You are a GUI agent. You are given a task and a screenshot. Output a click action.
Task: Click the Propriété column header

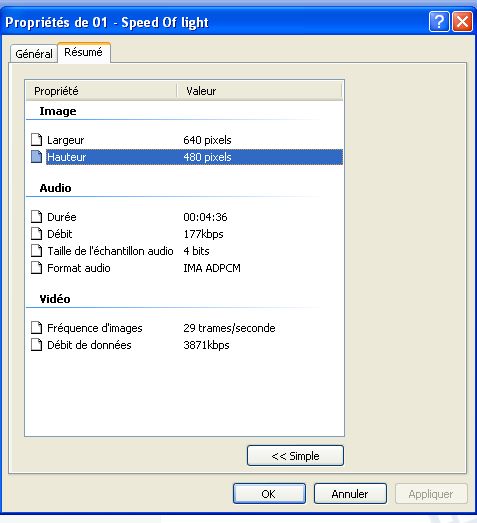coord(101,91)
